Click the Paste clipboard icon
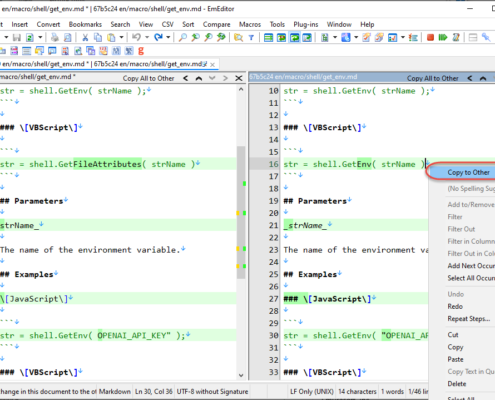 pos(111,38)
